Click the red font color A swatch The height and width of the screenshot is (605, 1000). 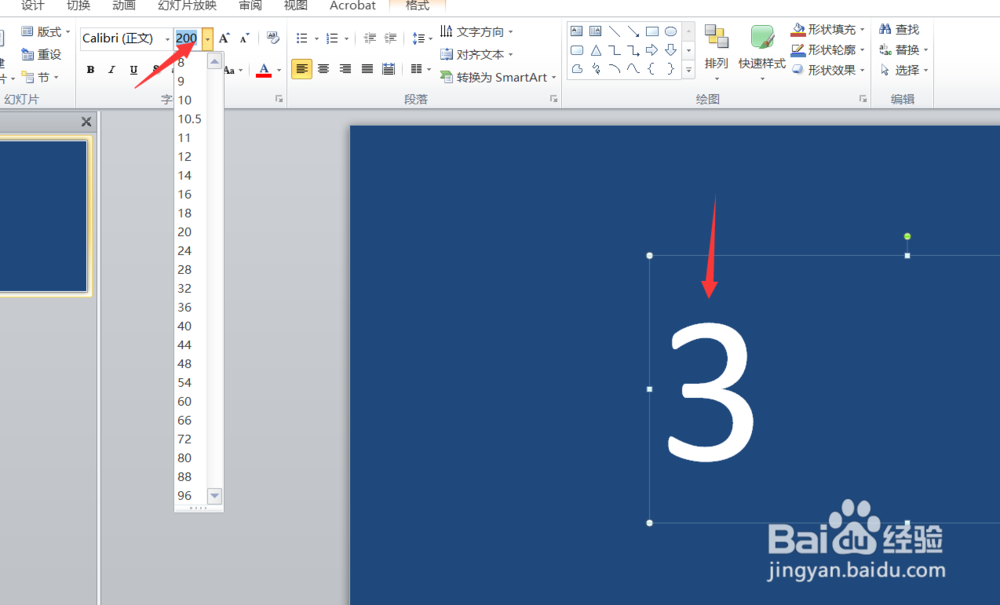click(x=263, y=70)
